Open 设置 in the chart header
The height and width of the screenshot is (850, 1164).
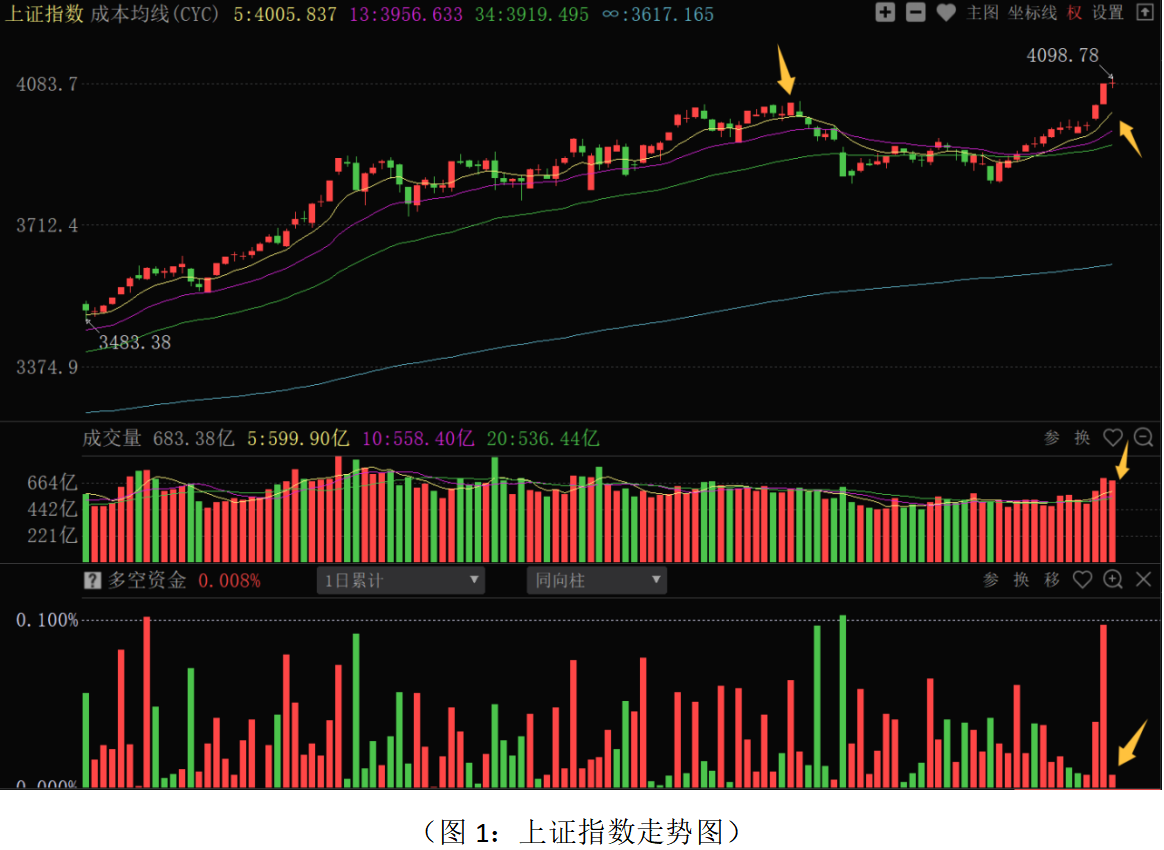pyautogui.click(x=1108, y=13)
